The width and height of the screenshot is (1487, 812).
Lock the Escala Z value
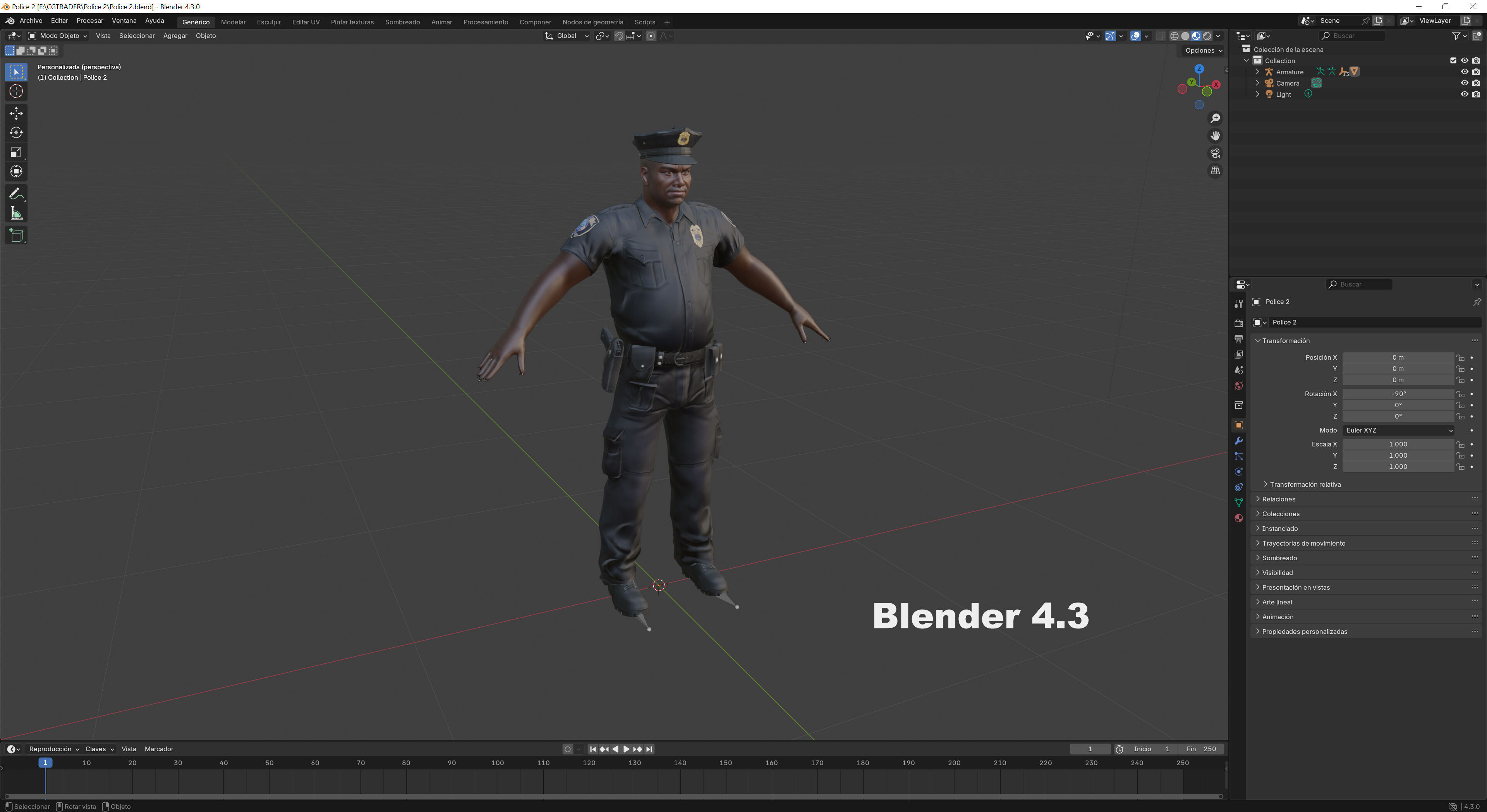tap(1460, 467)
